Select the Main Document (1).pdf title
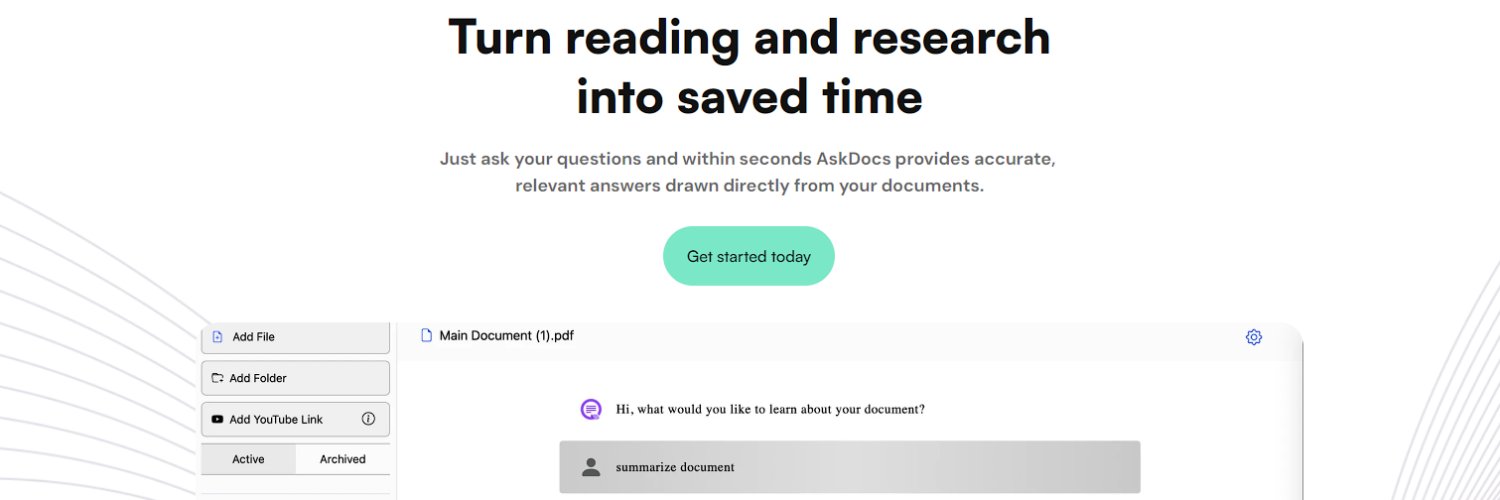This screenshot has height=500, width=1500. click(507, 336)
